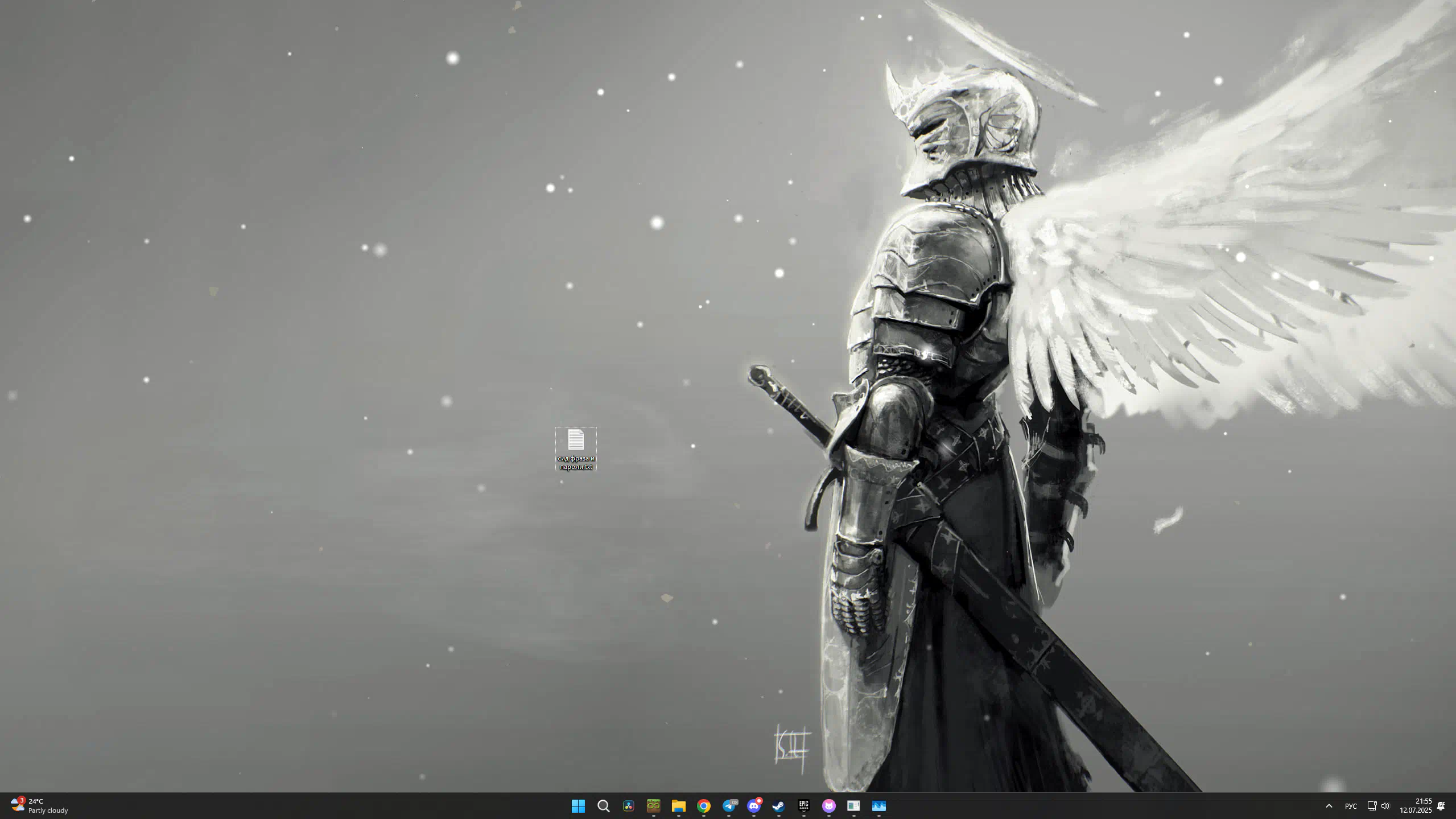Open File Explorer from taskbar

coord(678,806)
